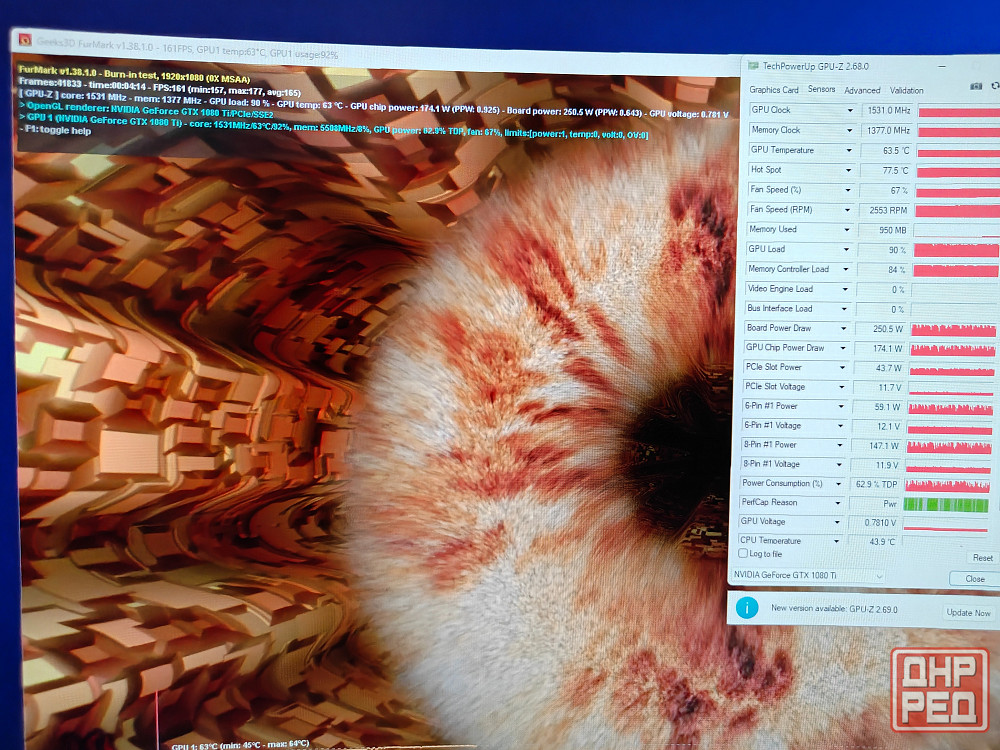Open the Advanced tab
The width and height of the screenshot is (1000, 750).
tap(862, 90)
